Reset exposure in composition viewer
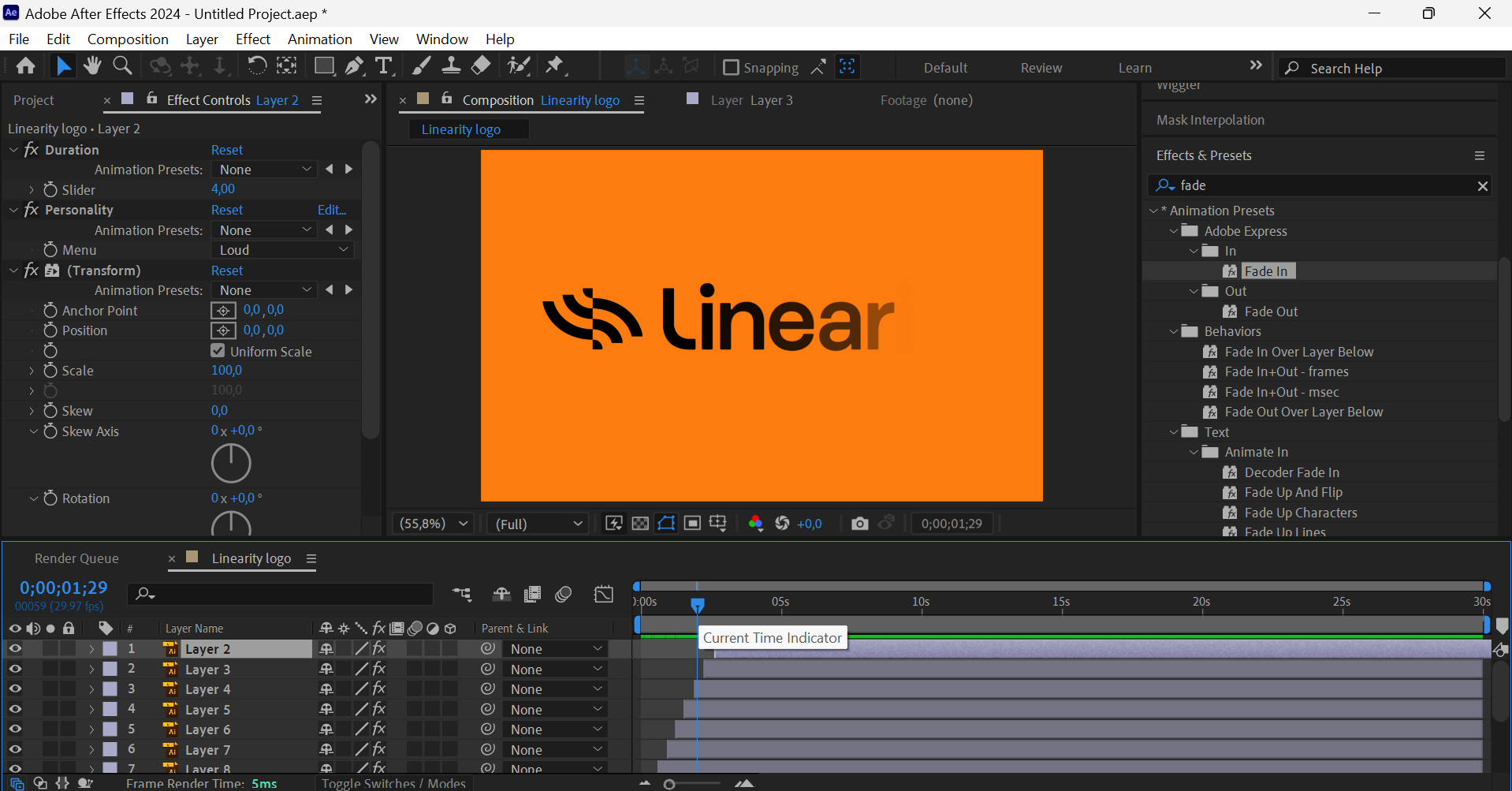 point(782,524)
